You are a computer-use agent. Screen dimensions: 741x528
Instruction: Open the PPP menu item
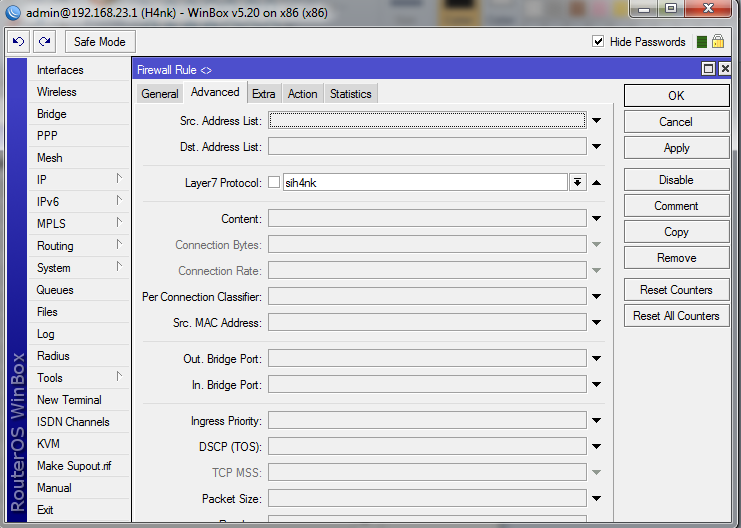pyautogui.click(x=78, y=136)
